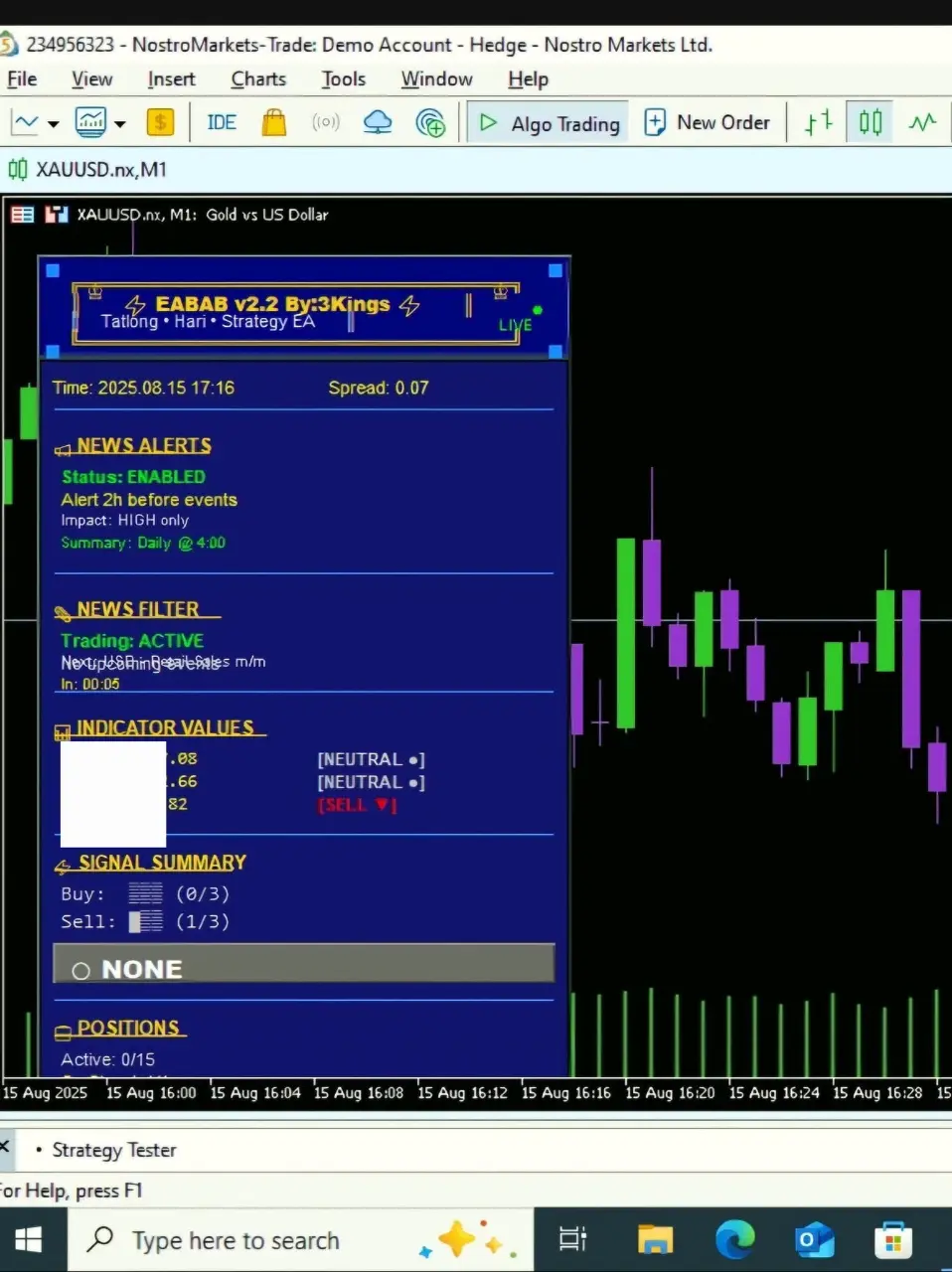Click the NEWS ALERTS heading
The height and width of the screenshot is (1272, 952).
click(x=144, y=445)
